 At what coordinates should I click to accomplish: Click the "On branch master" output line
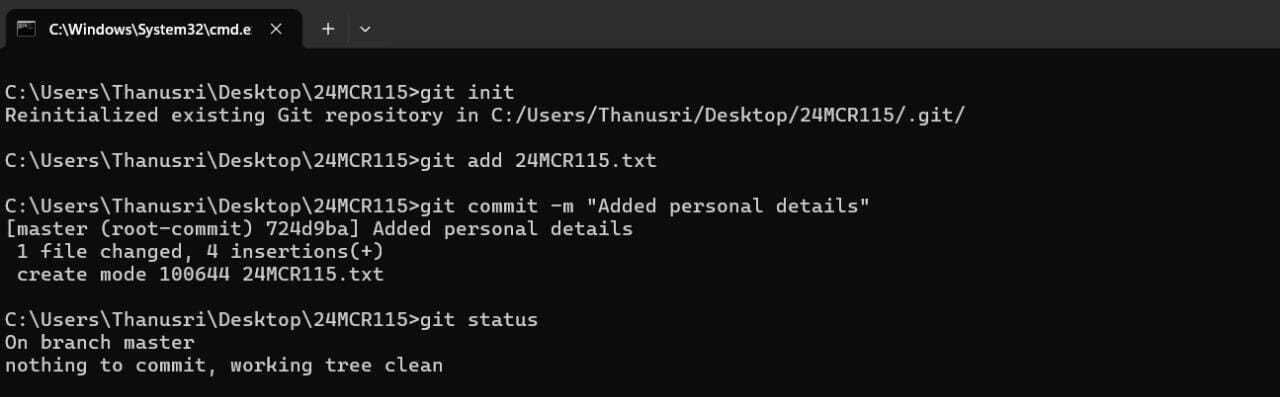(x=100, y=343)
